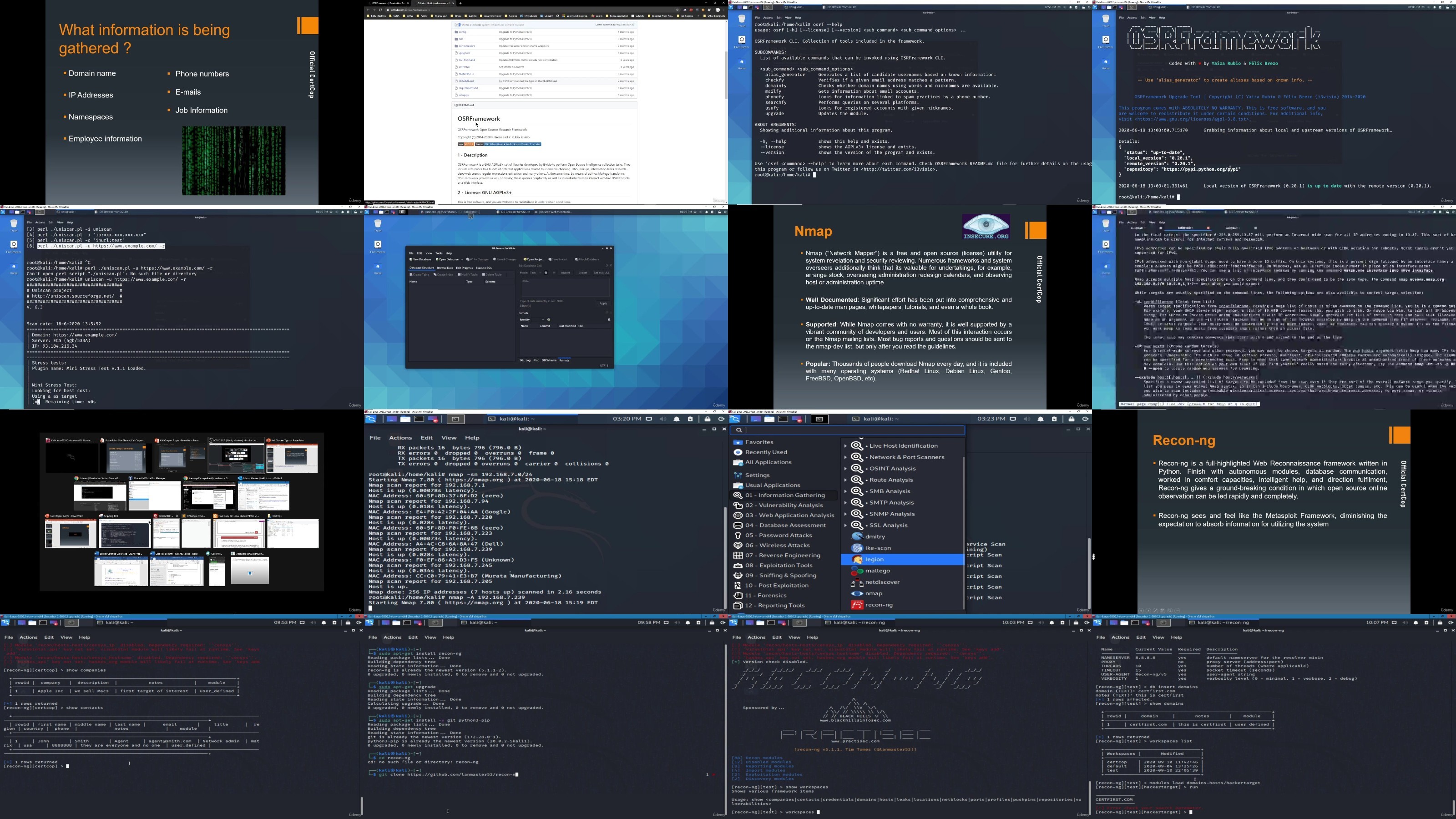Open DB Schema tab in DB Browser

(x=549, y=361)
